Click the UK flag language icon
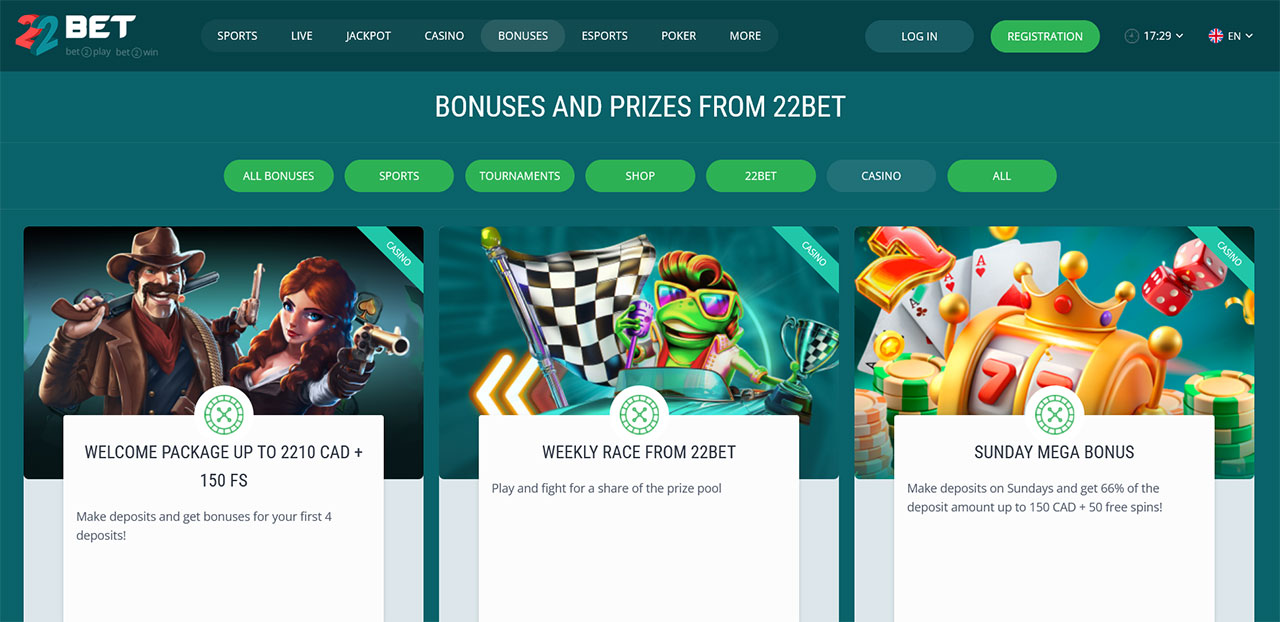Image resolution: width=1280 pixels, height=622 pixels. pyautogui.click(x=1216, y=36)
